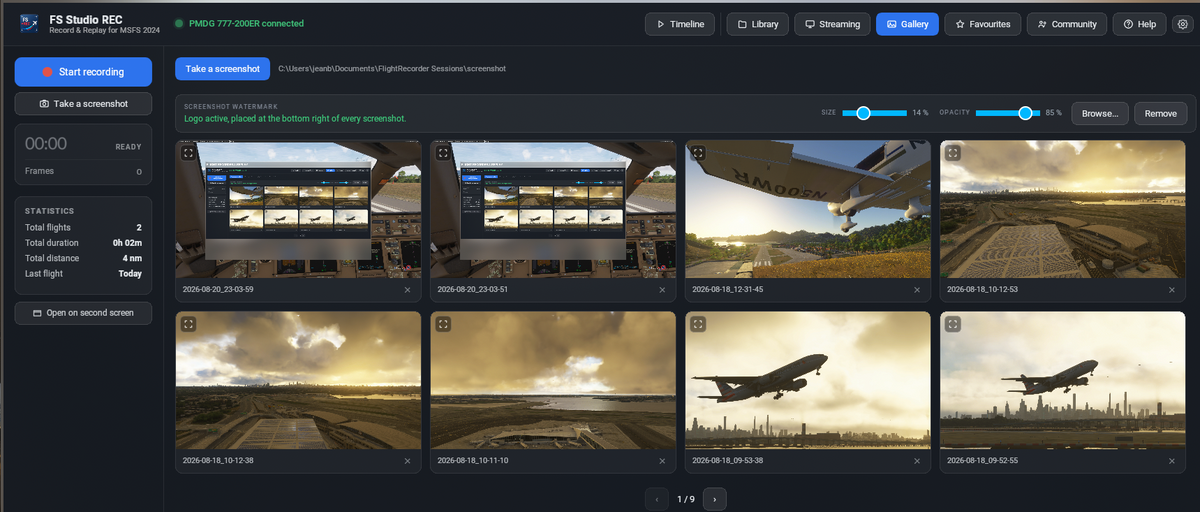The image size is (1200, 512).
Task: Open the Library tab
Action: pos(758,24)
